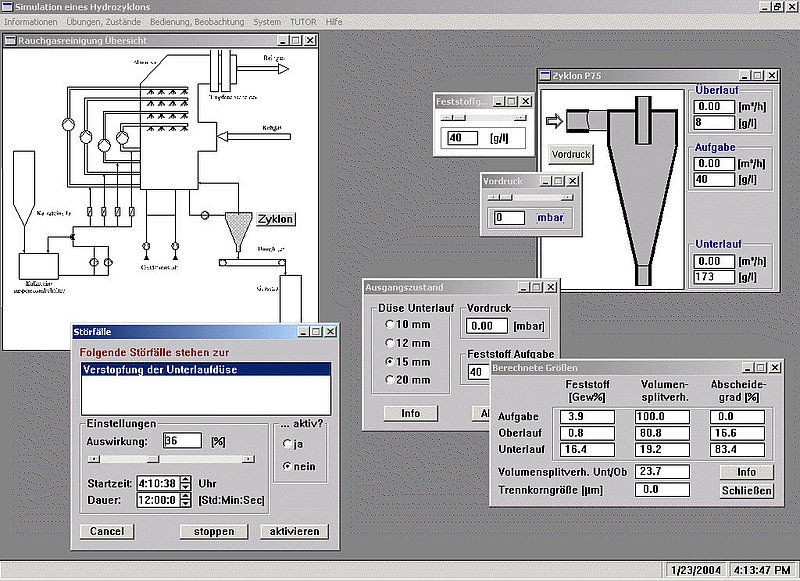Click the Rauchgasreinigung Übersicht window title icon
800x581 pixels.
pyautogui.click(x=10, y=40)
